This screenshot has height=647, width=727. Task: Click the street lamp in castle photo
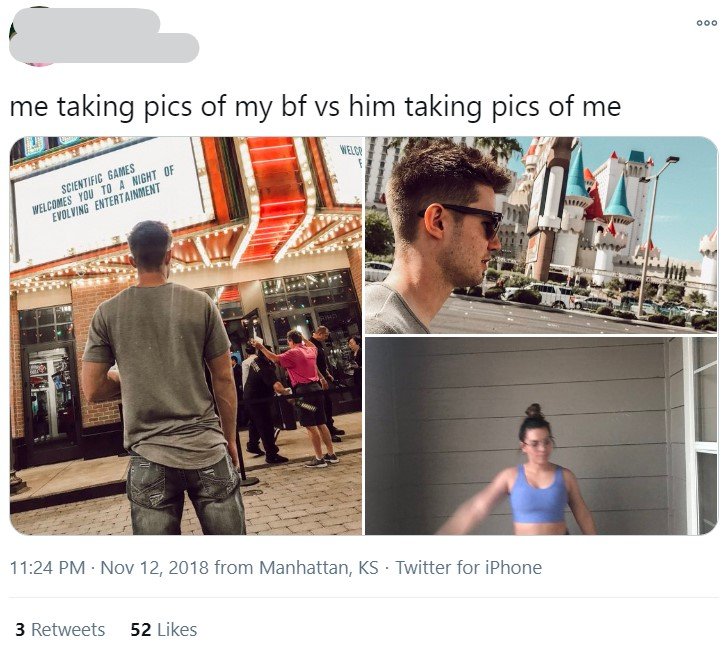[x=654, y=236]
